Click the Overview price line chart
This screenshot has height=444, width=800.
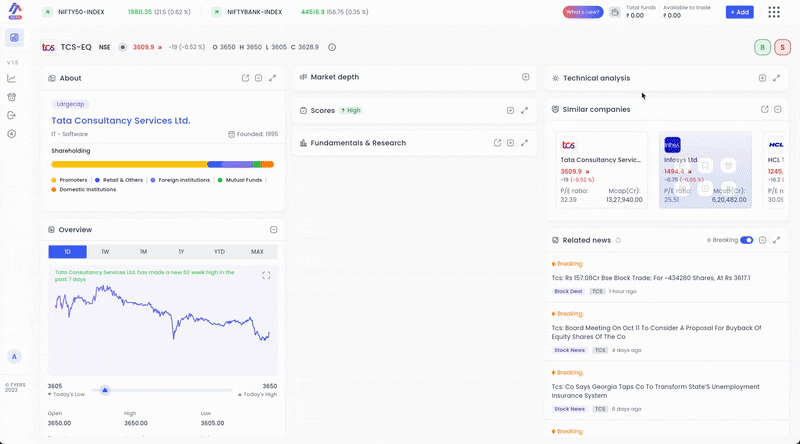tap(163, 312)
